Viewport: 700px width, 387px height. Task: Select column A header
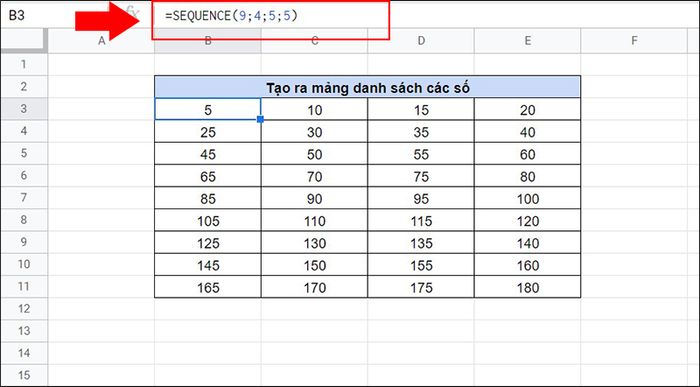click(x=101, y=41)
